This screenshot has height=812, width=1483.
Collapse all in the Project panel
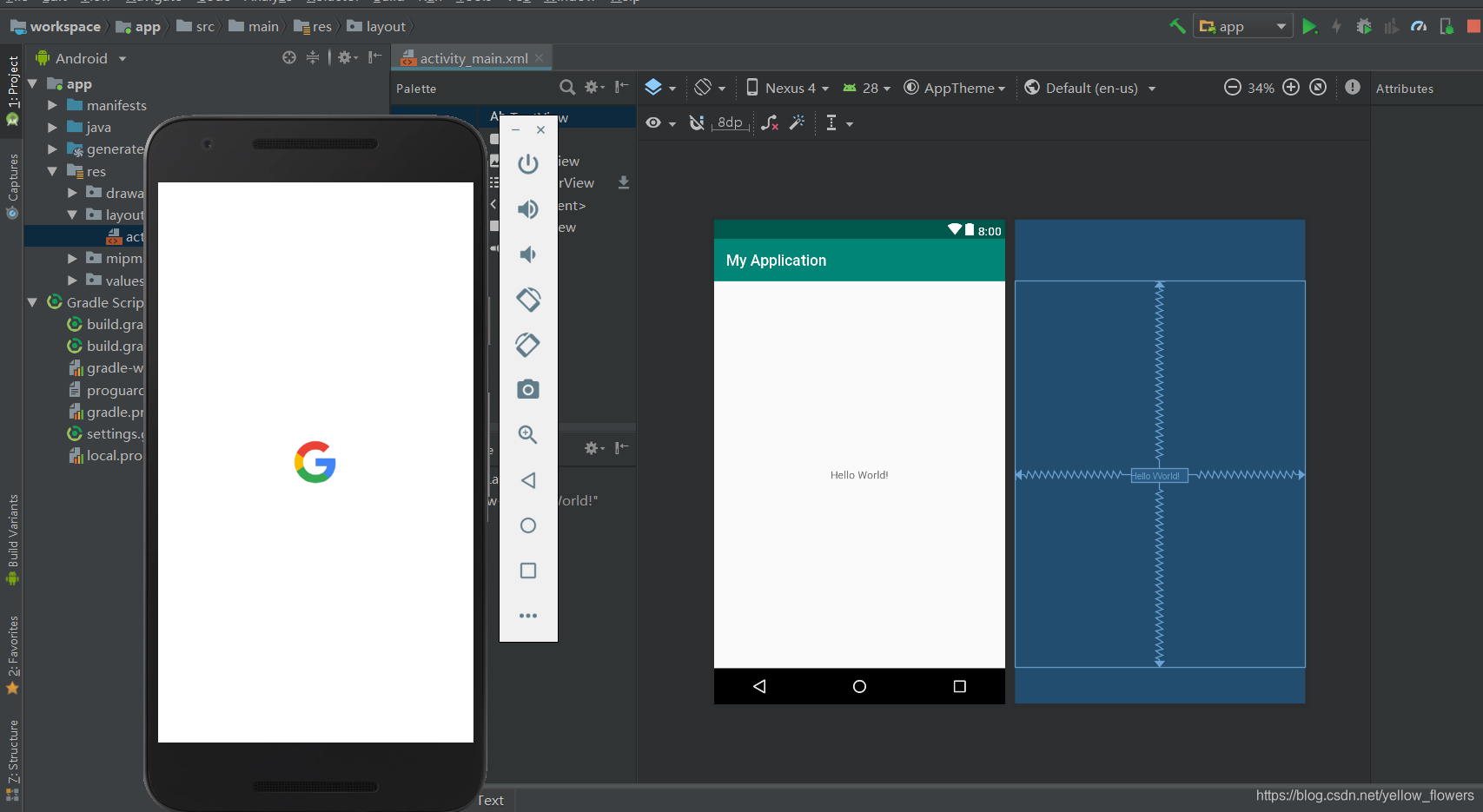point(313,57)
